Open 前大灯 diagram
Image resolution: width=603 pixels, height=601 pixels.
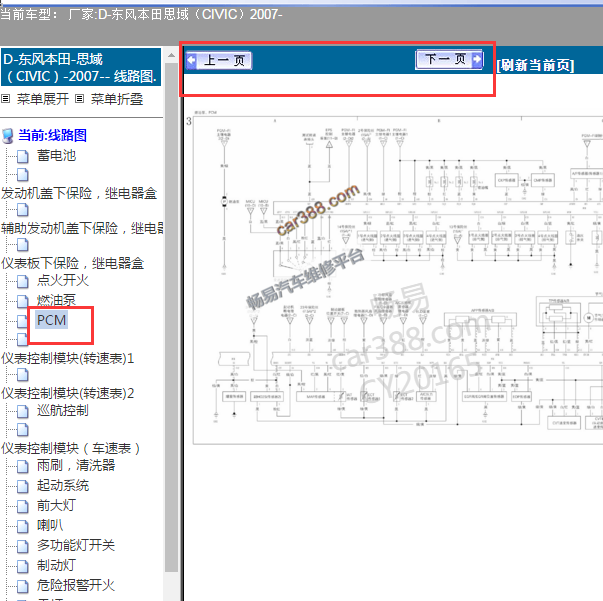tap(57, 505)
